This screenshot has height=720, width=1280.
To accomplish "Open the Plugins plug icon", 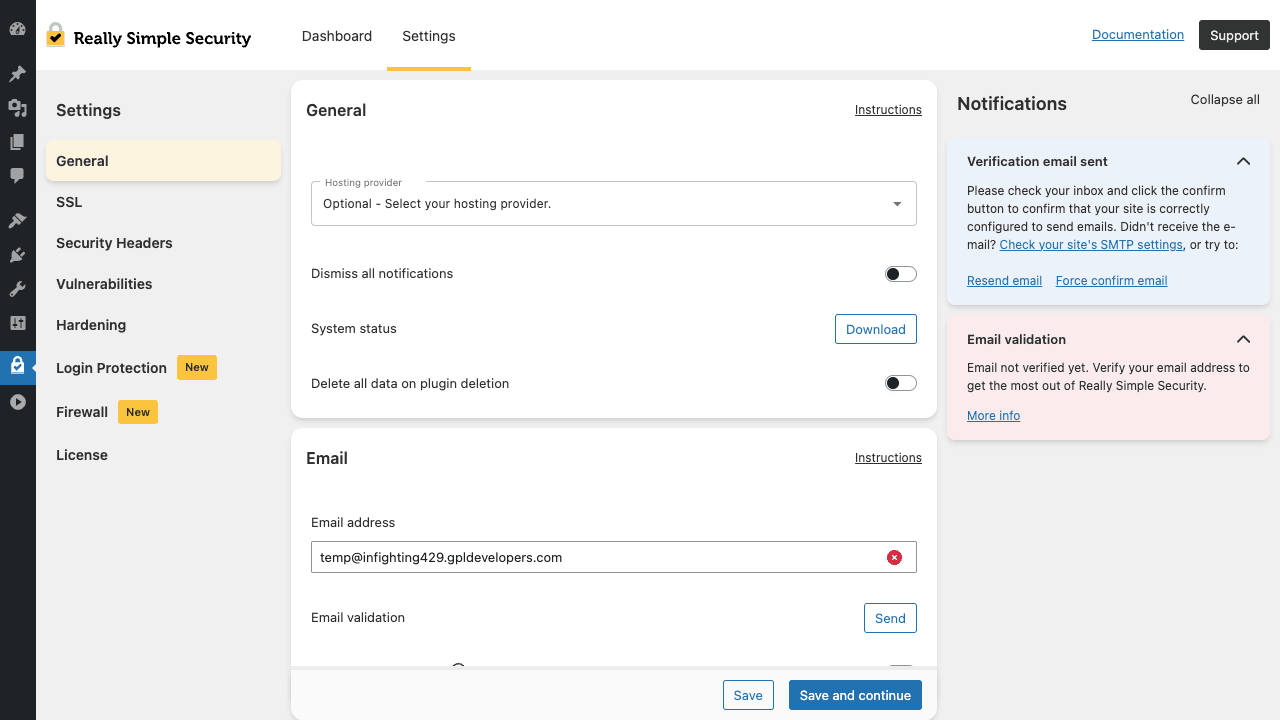I will (x=17, y=255).
